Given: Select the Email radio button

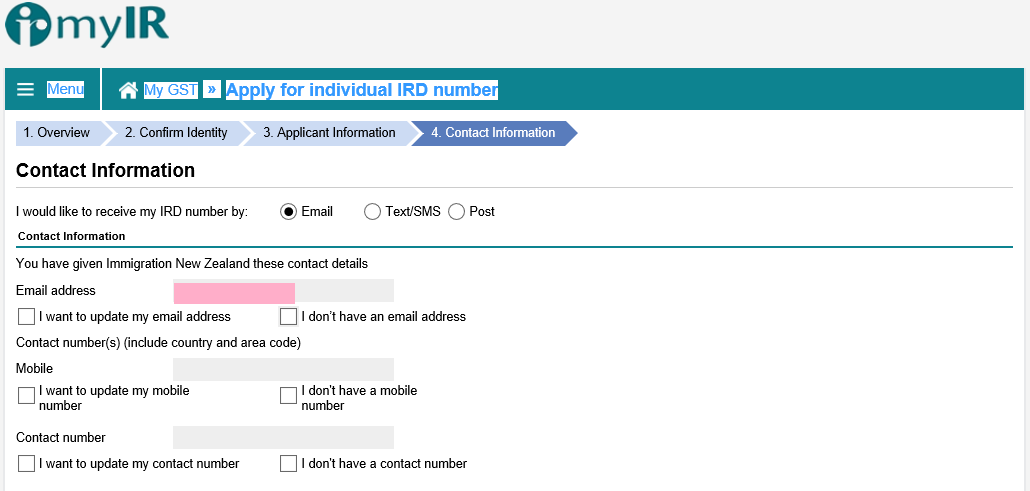Looking at the screenshot, I should tap(289, 212).
